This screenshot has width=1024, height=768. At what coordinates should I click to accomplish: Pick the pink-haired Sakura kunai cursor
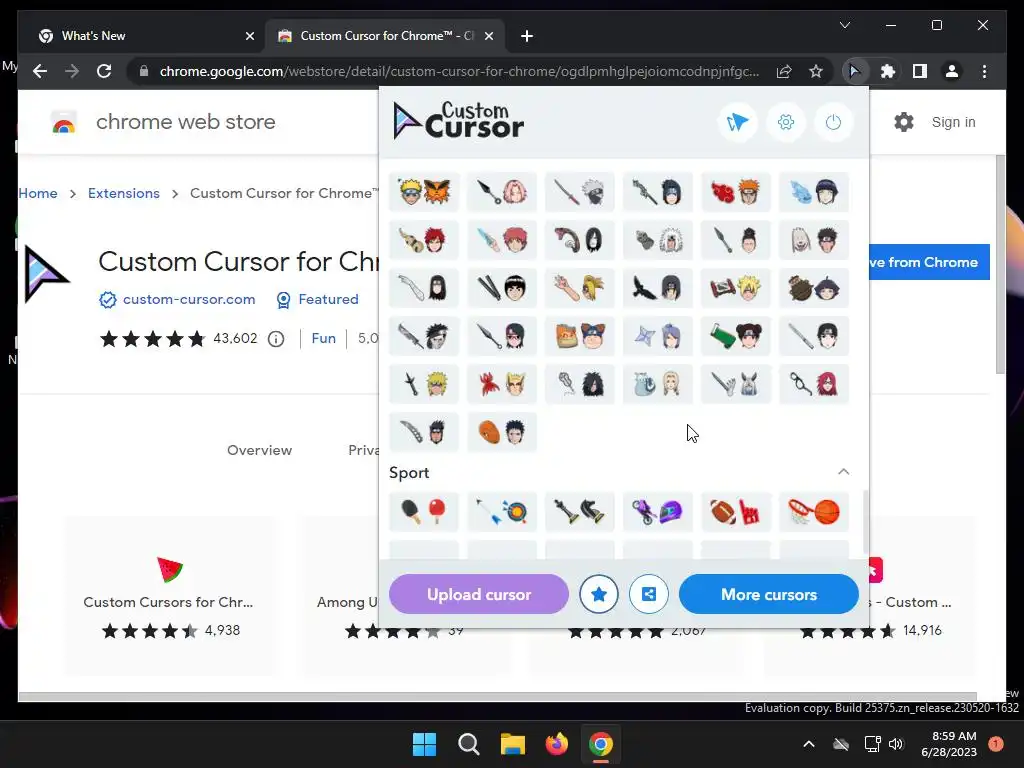click(502, 192)
